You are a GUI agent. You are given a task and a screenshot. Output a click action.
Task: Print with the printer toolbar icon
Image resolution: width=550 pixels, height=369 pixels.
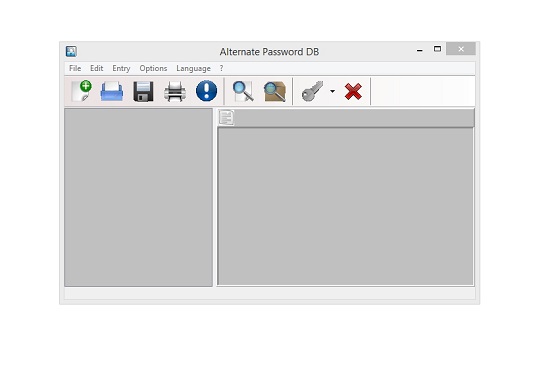175,92
